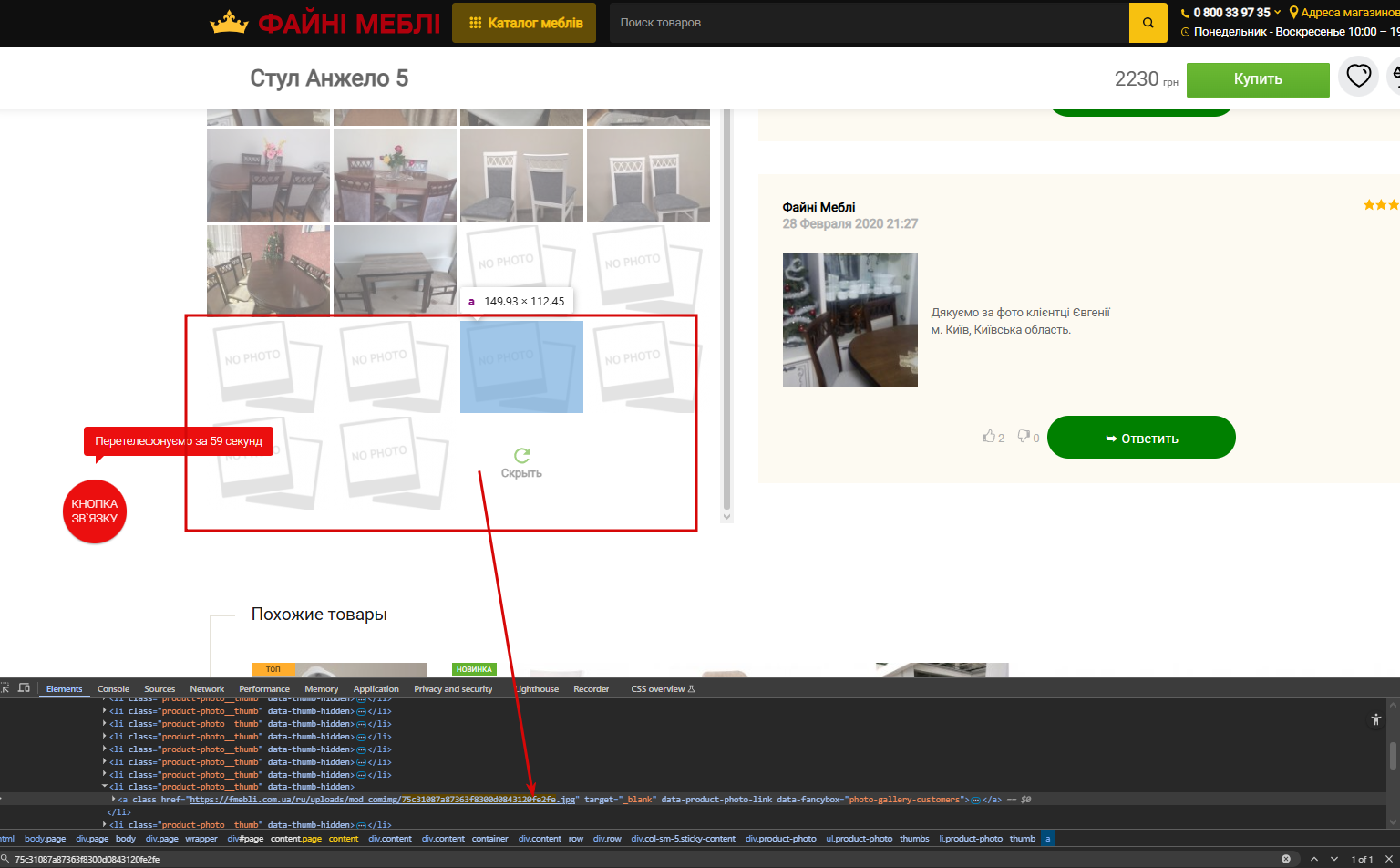Image resolution: width=1400 pixels, height=868 pixels.
Task: Open the thumbnail with red roses on table
Action: 395,175
